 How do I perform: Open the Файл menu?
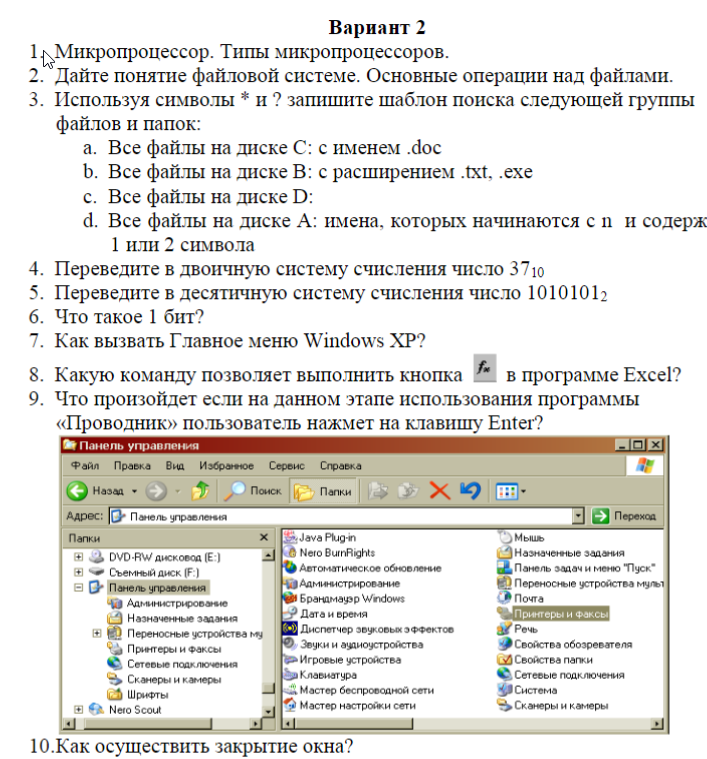click(x=85, y=466)
